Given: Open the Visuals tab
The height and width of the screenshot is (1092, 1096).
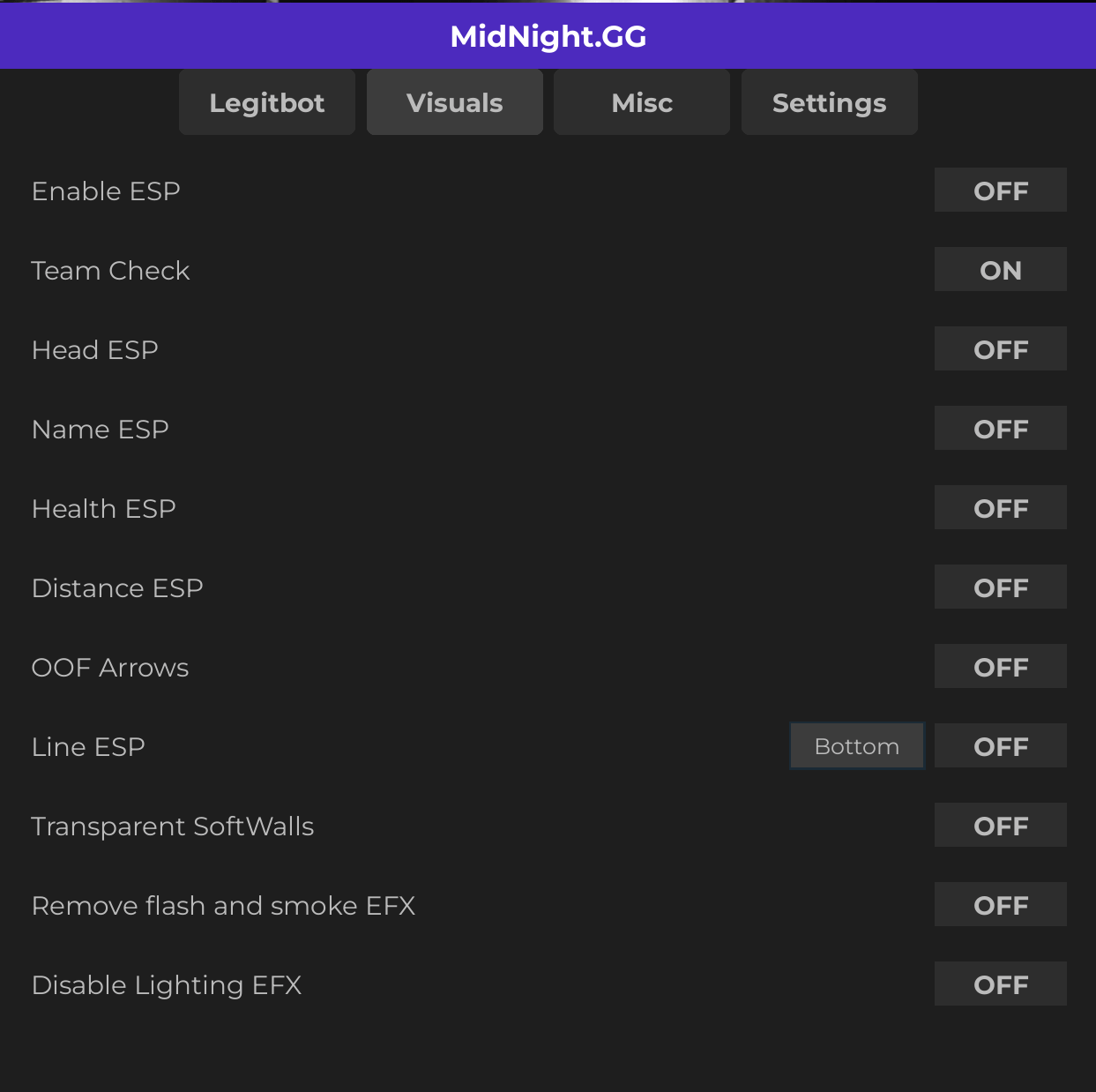Looking at the screenshot, I should coord(455,102).
